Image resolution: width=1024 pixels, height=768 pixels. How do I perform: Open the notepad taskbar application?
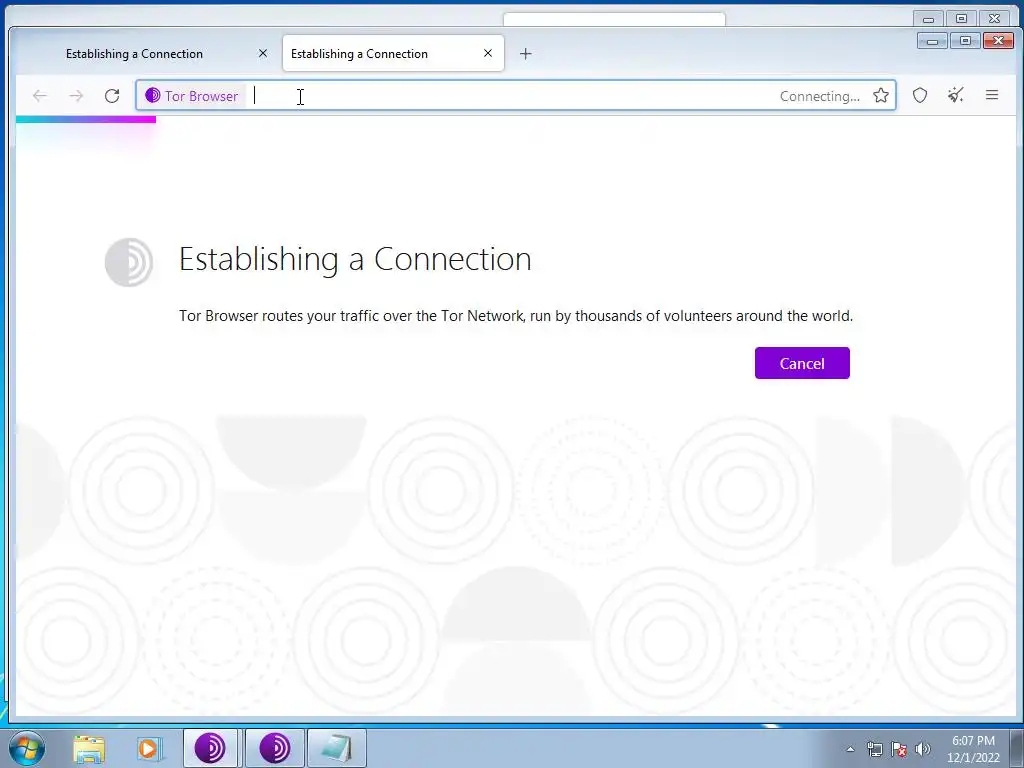337,748
